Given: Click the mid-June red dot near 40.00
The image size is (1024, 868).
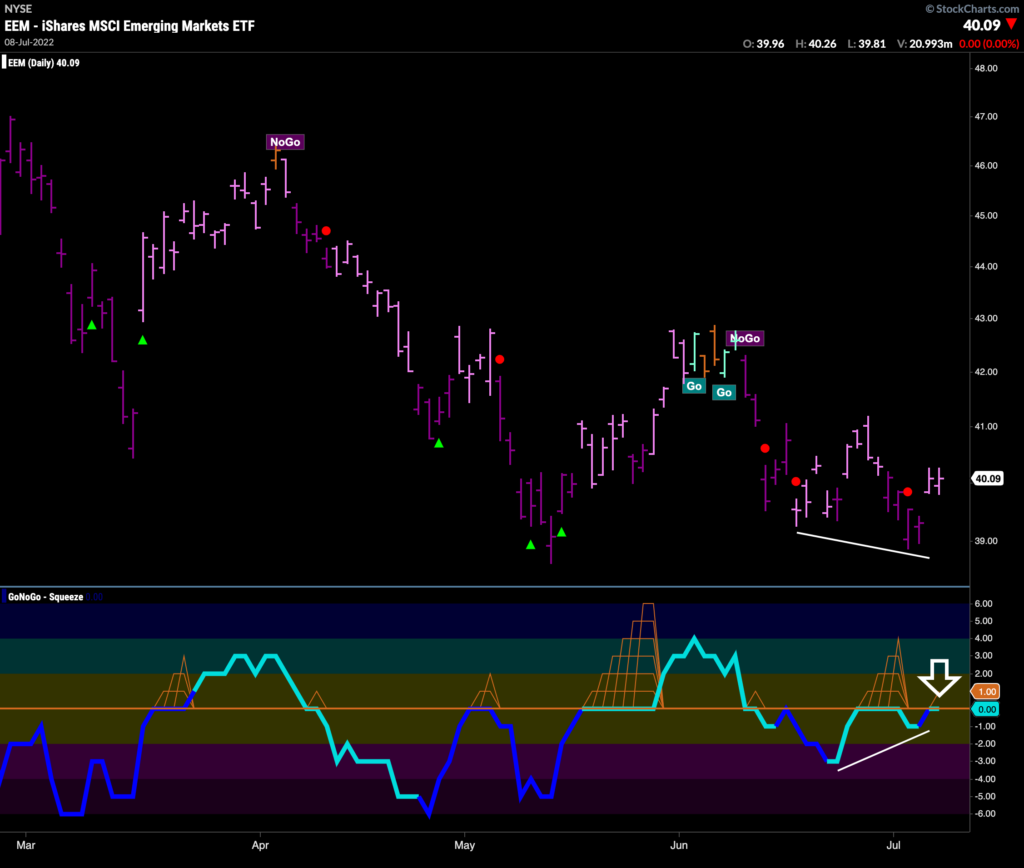Looking at the screenshot, I should pos(795,481).
